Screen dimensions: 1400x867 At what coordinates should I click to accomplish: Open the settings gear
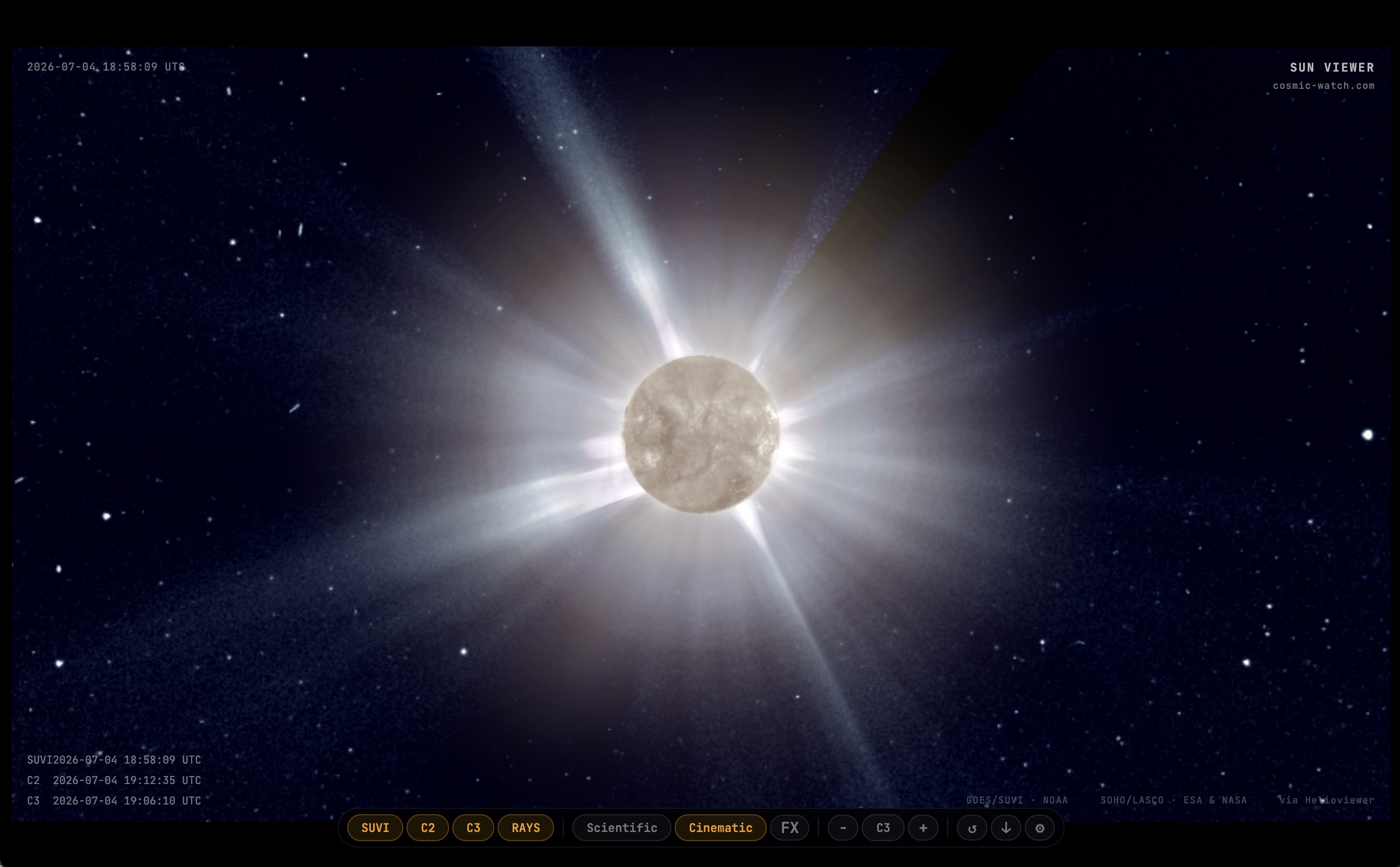click(x=1039, y=828)
